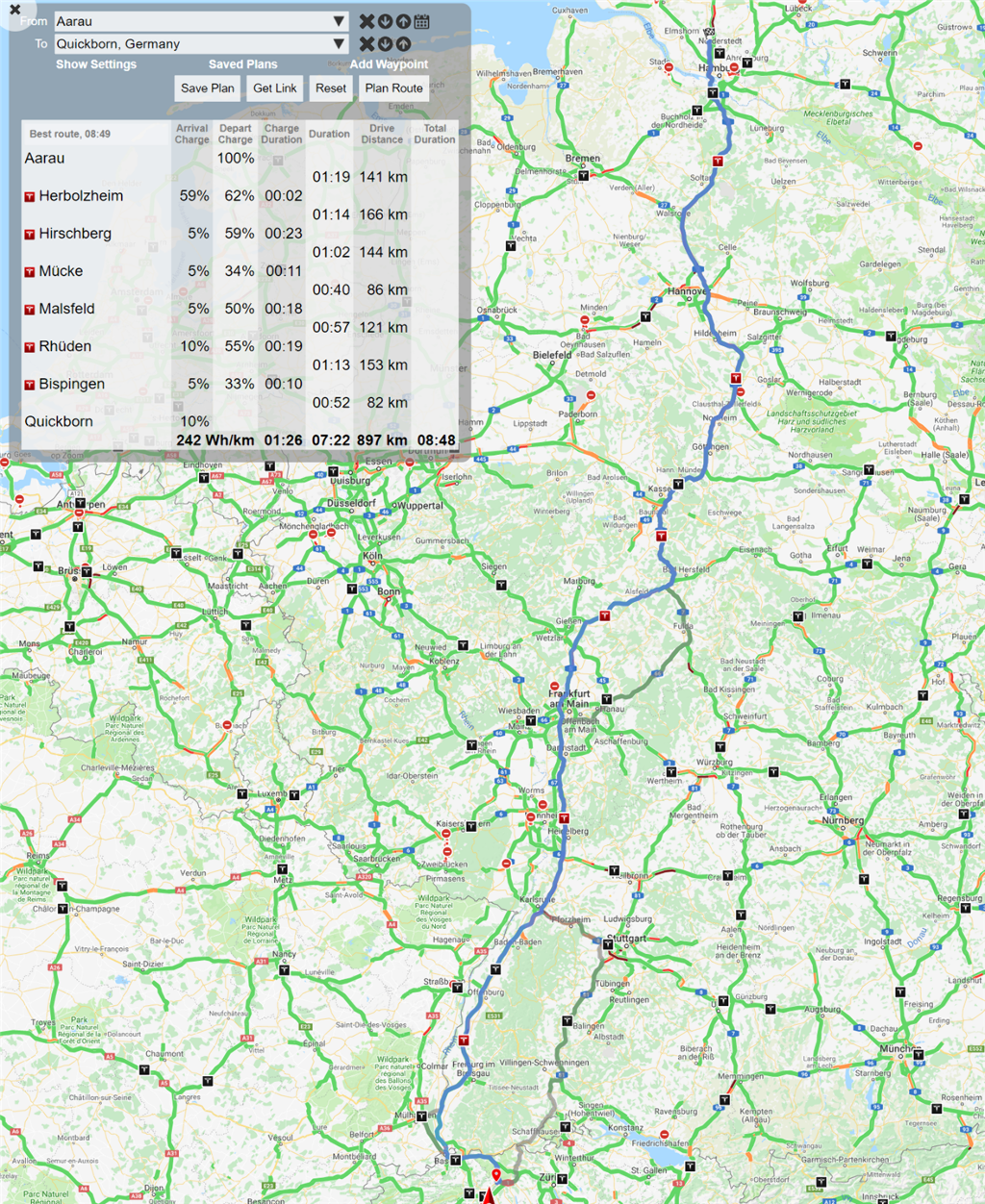Viewport: 985px width, 1204px height.
Task: Click the Quickborn, Germany destination field
Action: pos(192,44)
